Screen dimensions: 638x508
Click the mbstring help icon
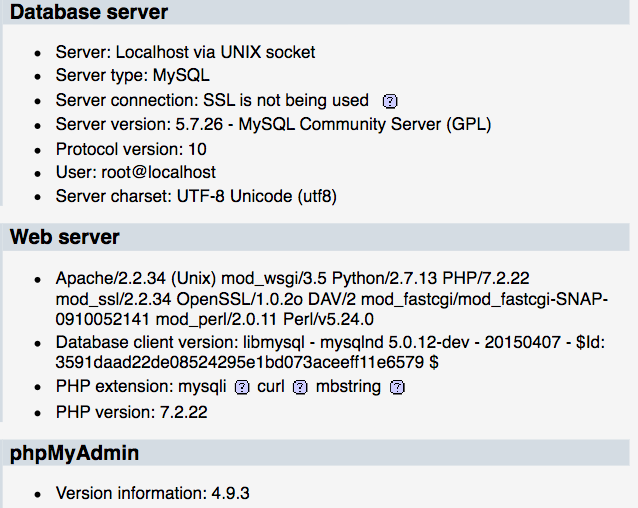point(397,387)
